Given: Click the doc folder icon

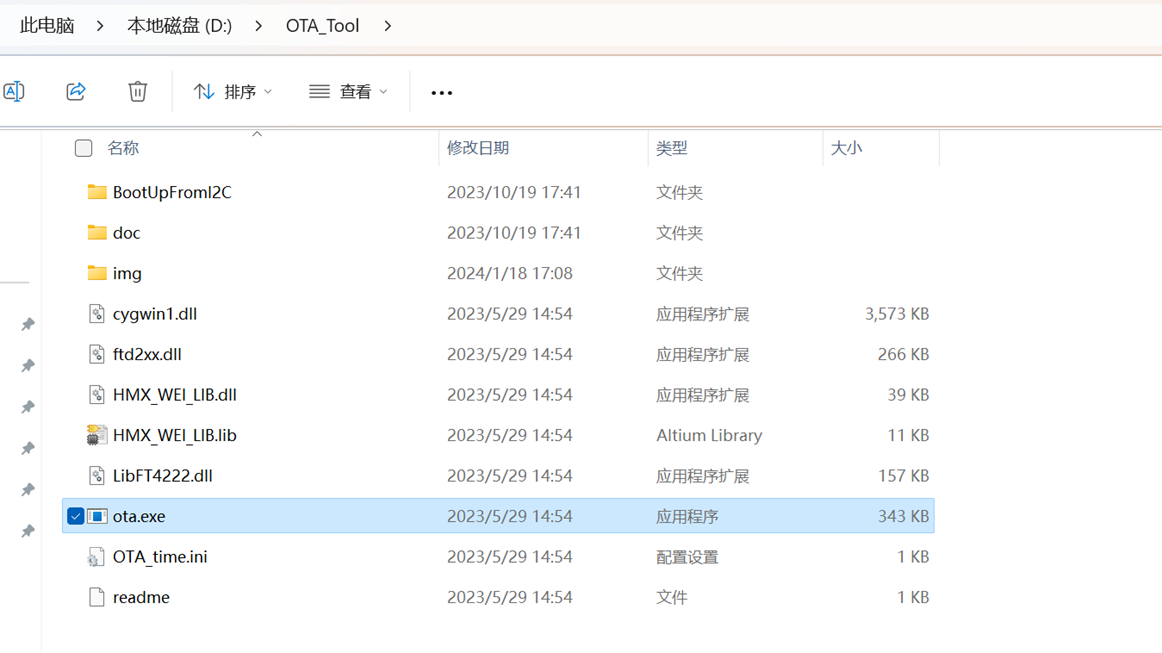Looking at the screenshot, I should (96, 233).
